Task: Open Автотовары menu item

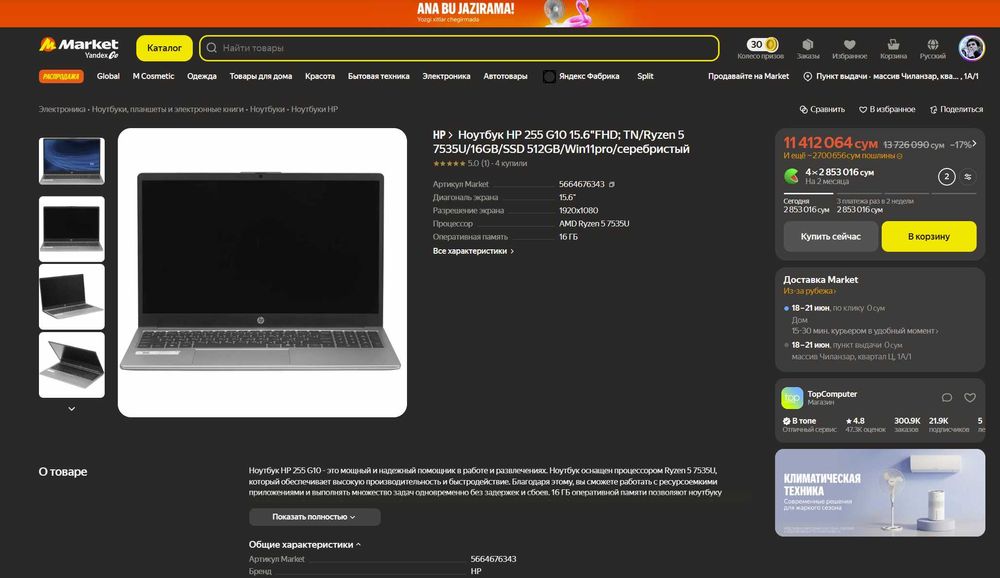Action: click(x=505, y=77)
